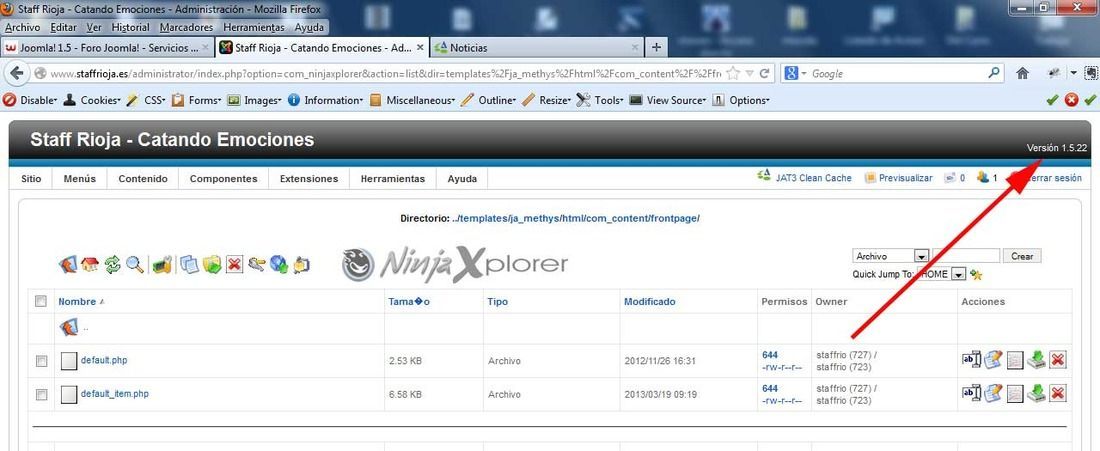Switch to Joomla! 1.5 Foro tab
The height and width of the screenshot is (451, 1100).
click(107, 48)
